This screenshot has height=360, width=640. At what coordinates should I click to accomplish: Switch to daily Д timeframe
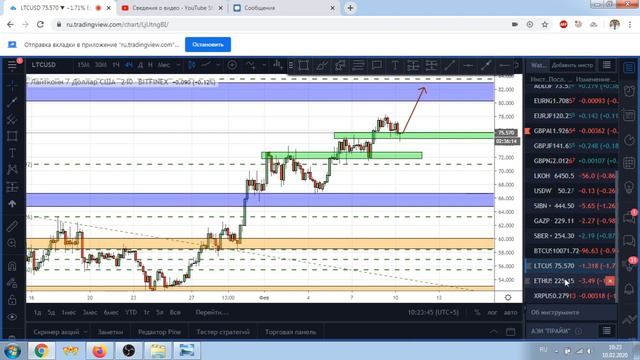pyautogui.click(x=140, y=65)
